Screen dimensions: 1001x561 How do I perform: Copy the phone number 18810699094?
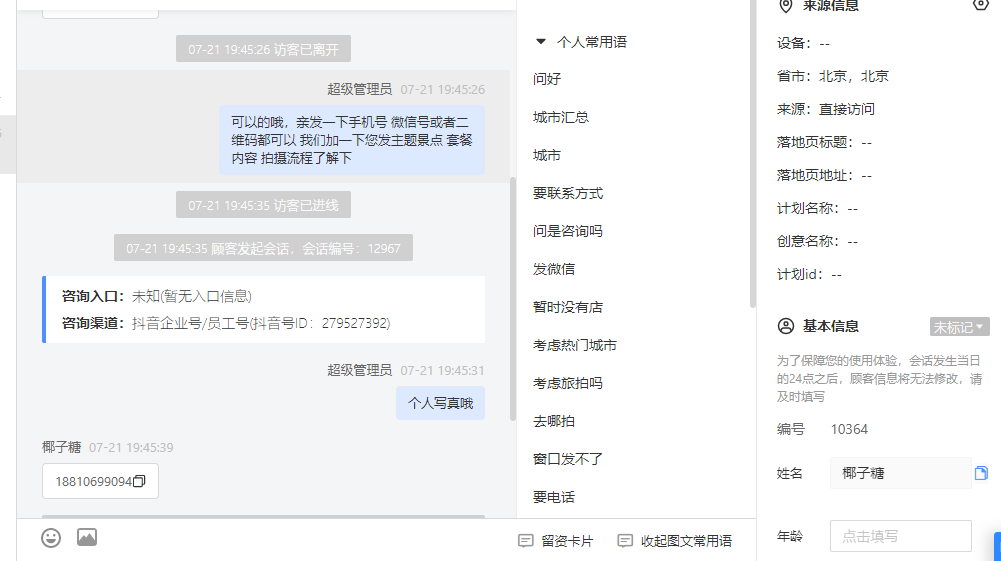pos(139,481)
